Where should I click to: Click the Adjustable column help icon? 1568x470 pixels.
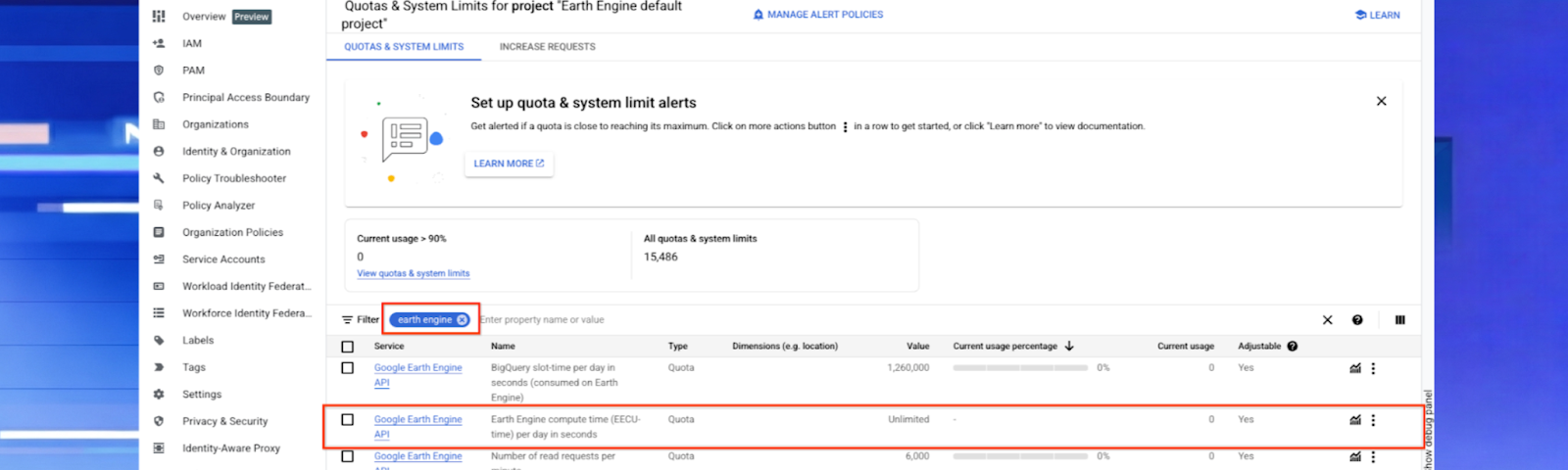1292,346
